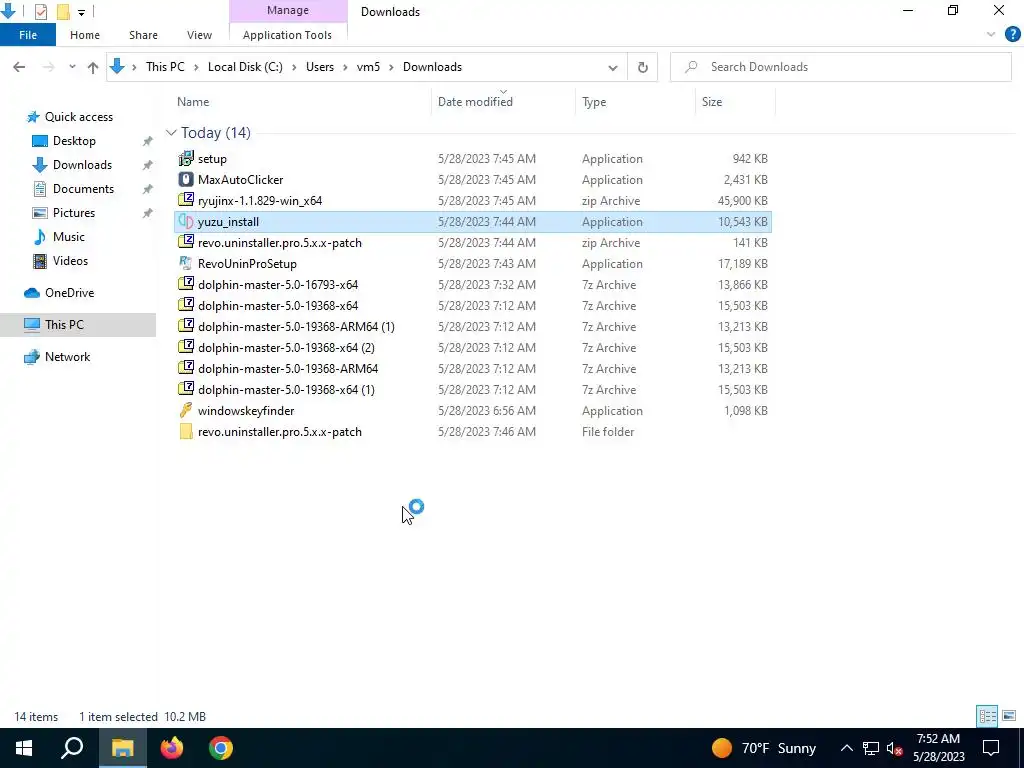Click the setup application file icon
The height and width of the screenshot is (768, 1024).
(186, 159)
